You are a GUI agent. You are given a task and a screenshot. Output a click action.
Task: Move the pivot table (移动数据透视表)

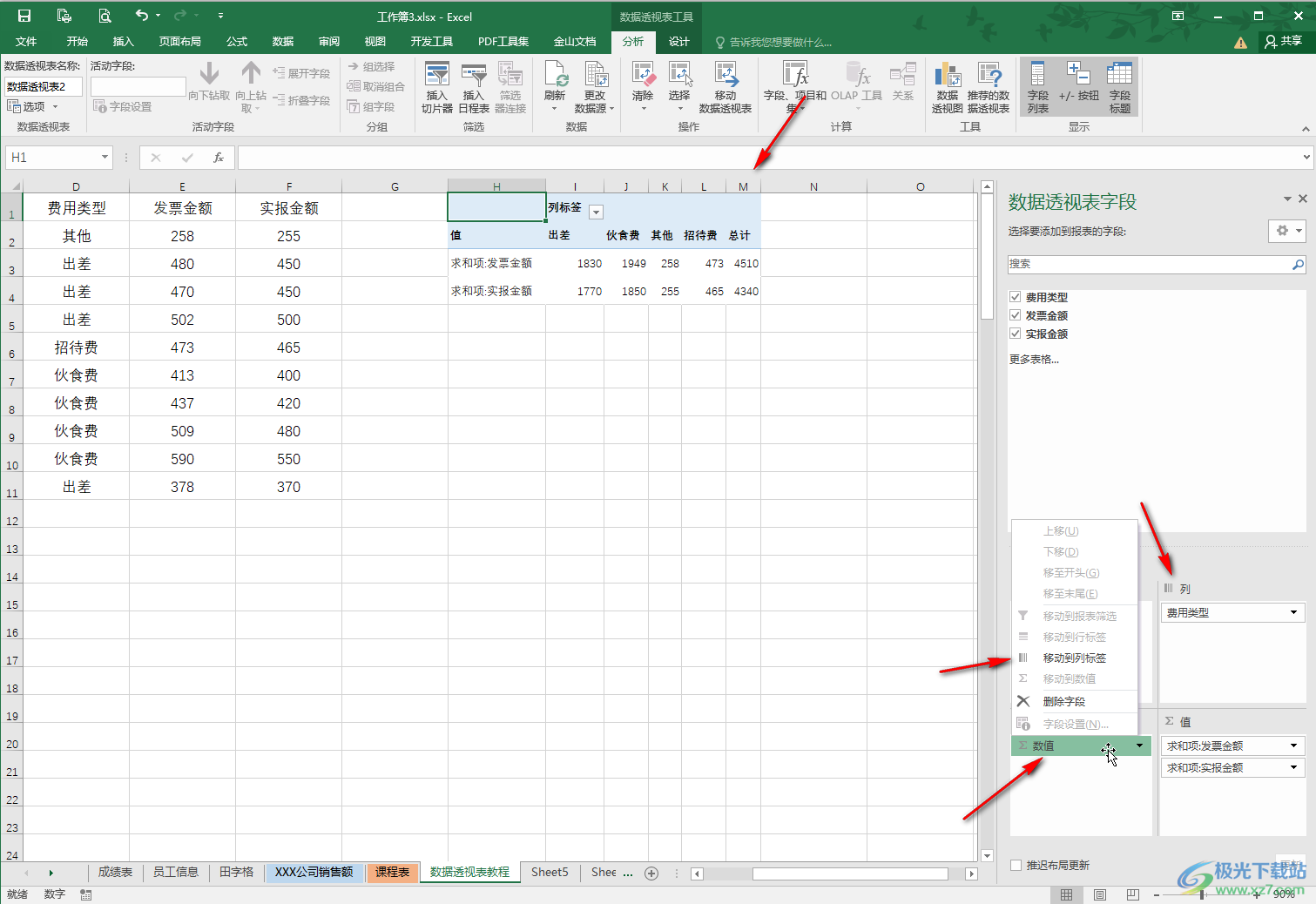coord(725,87)
